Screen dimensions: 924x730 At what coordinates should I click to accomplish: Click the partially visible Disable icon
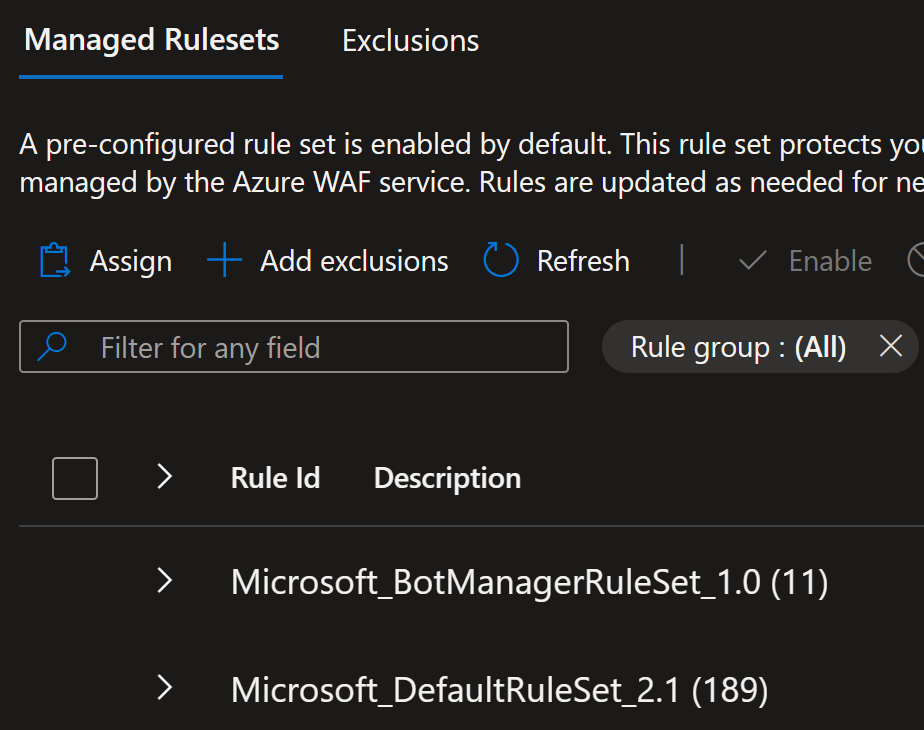(x=916, y=260)
